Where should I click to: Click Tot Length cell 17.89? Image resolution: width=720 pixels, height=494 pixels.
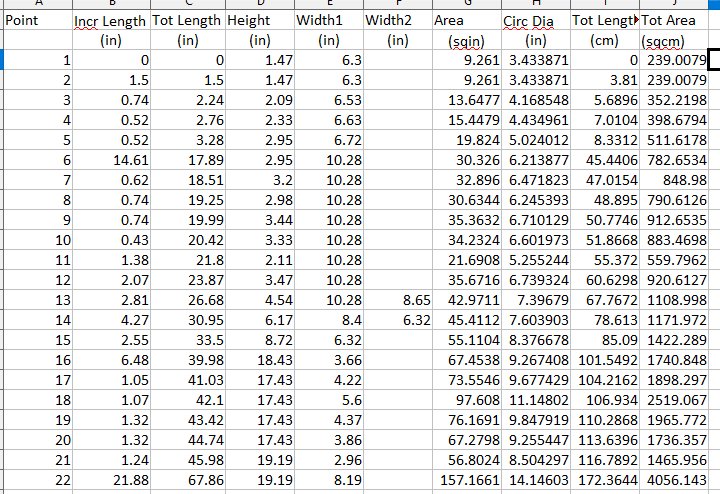pyautogui.click(x=188, y=160)
